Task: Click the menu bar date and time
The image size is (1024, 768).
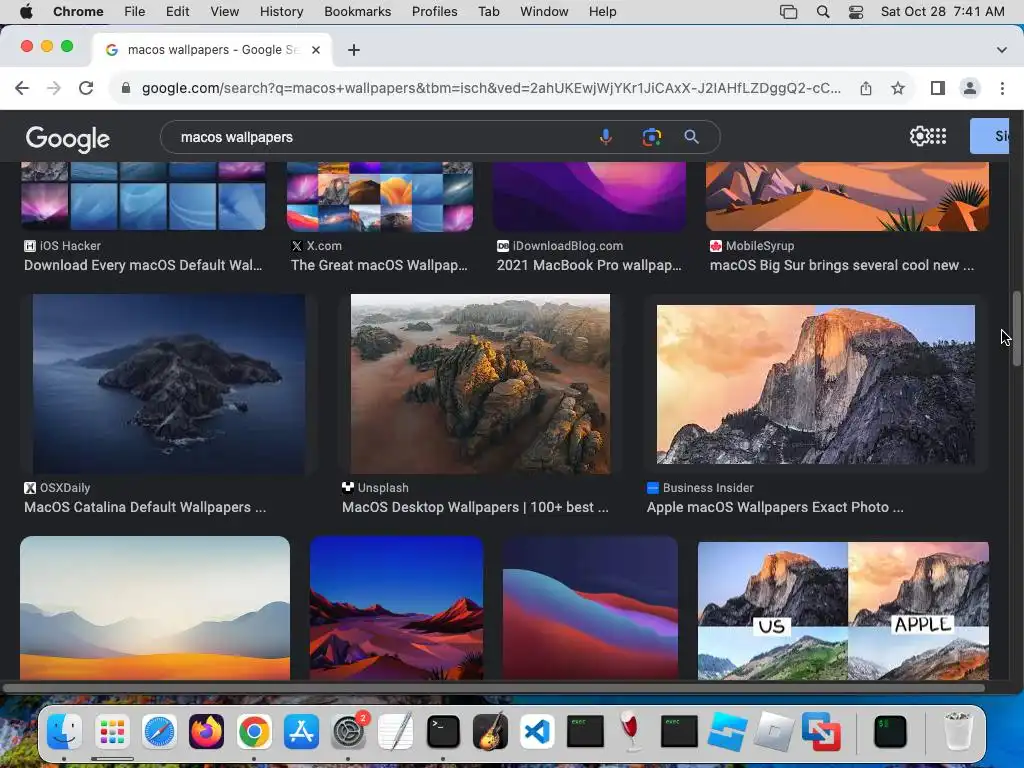Action: (x=942, y=12)
